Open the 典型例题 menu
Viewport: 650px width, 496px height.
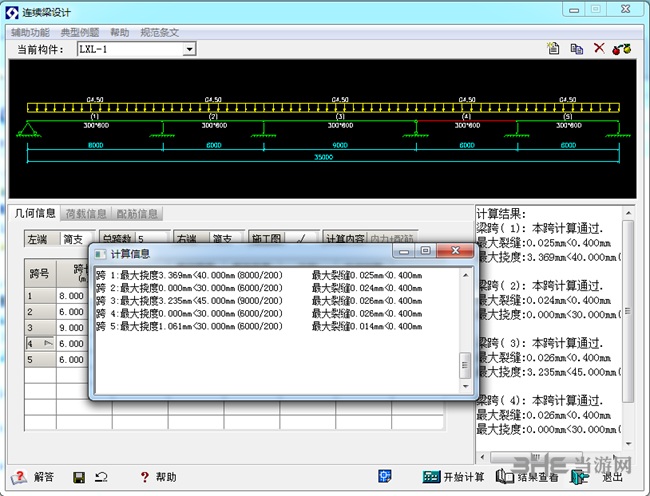(x=80, y=32)
